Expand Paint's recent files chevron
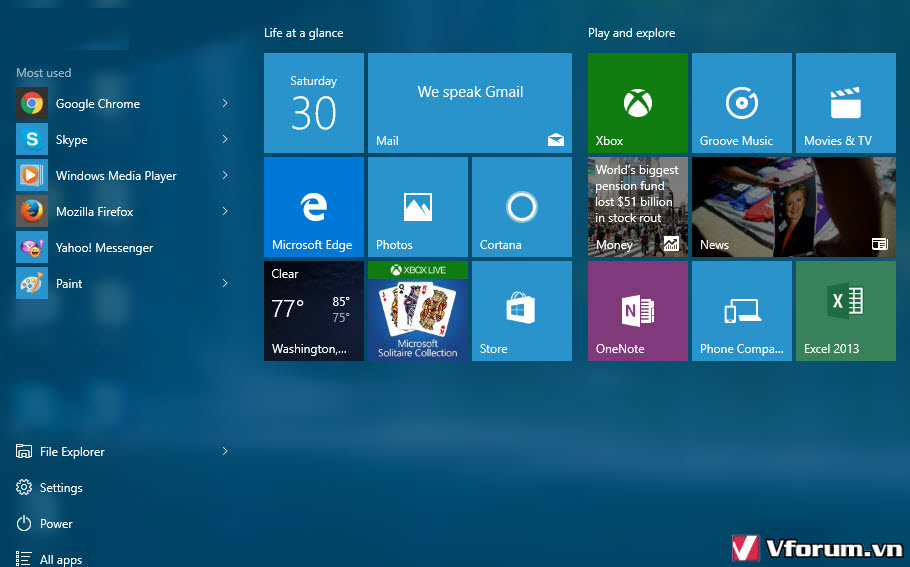 225,283
